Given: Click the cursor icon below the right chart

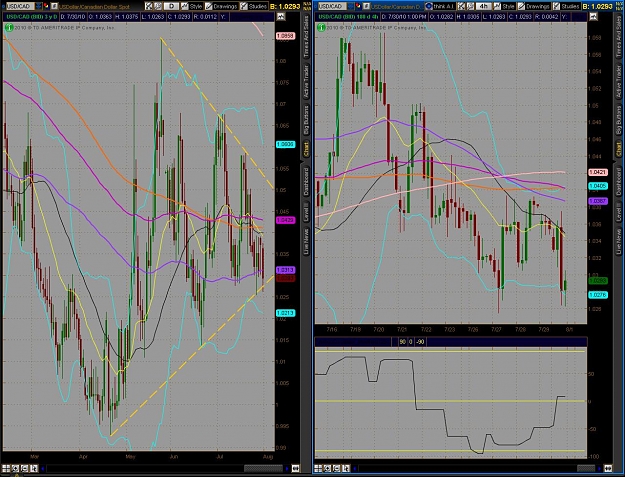Looking at the screenshot, I should (346, 468).
